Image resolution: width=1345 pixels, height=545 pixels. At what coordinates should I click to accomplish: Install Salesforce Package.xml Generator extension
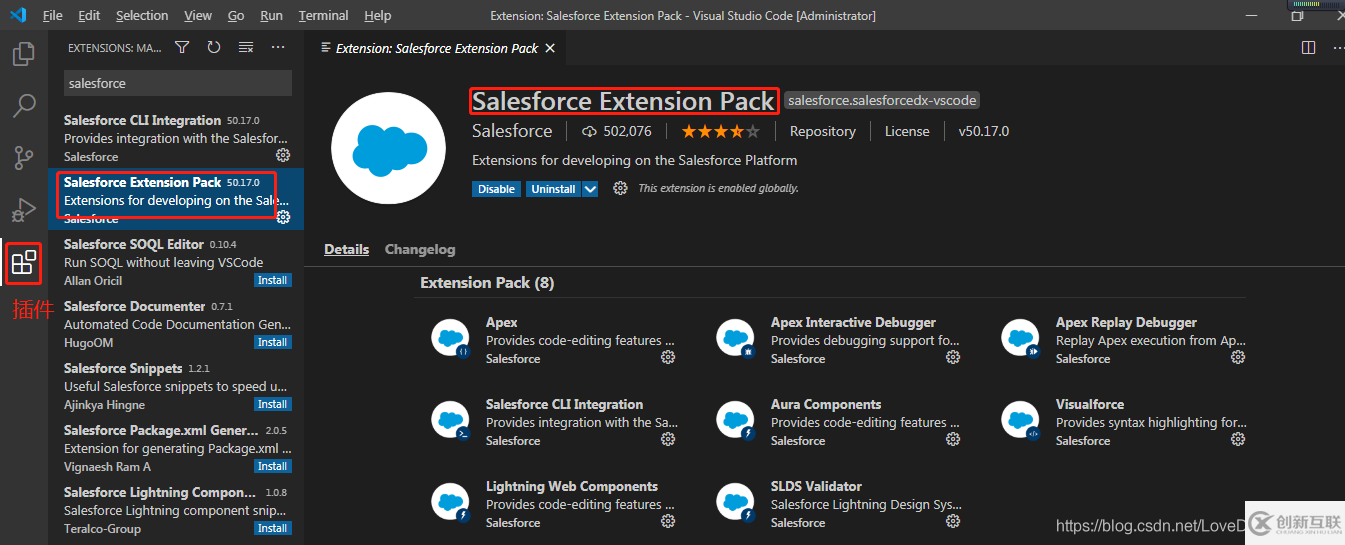tap(272, 466)
